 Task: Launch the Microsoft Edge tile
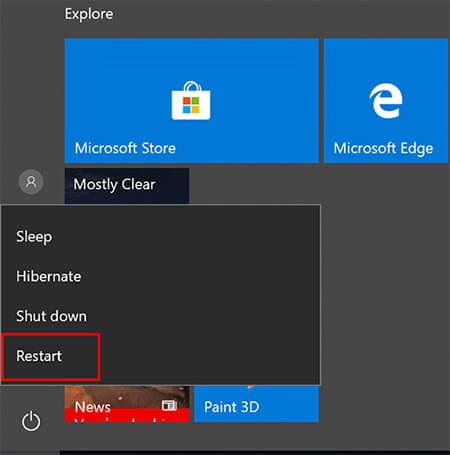pos(386,101)
